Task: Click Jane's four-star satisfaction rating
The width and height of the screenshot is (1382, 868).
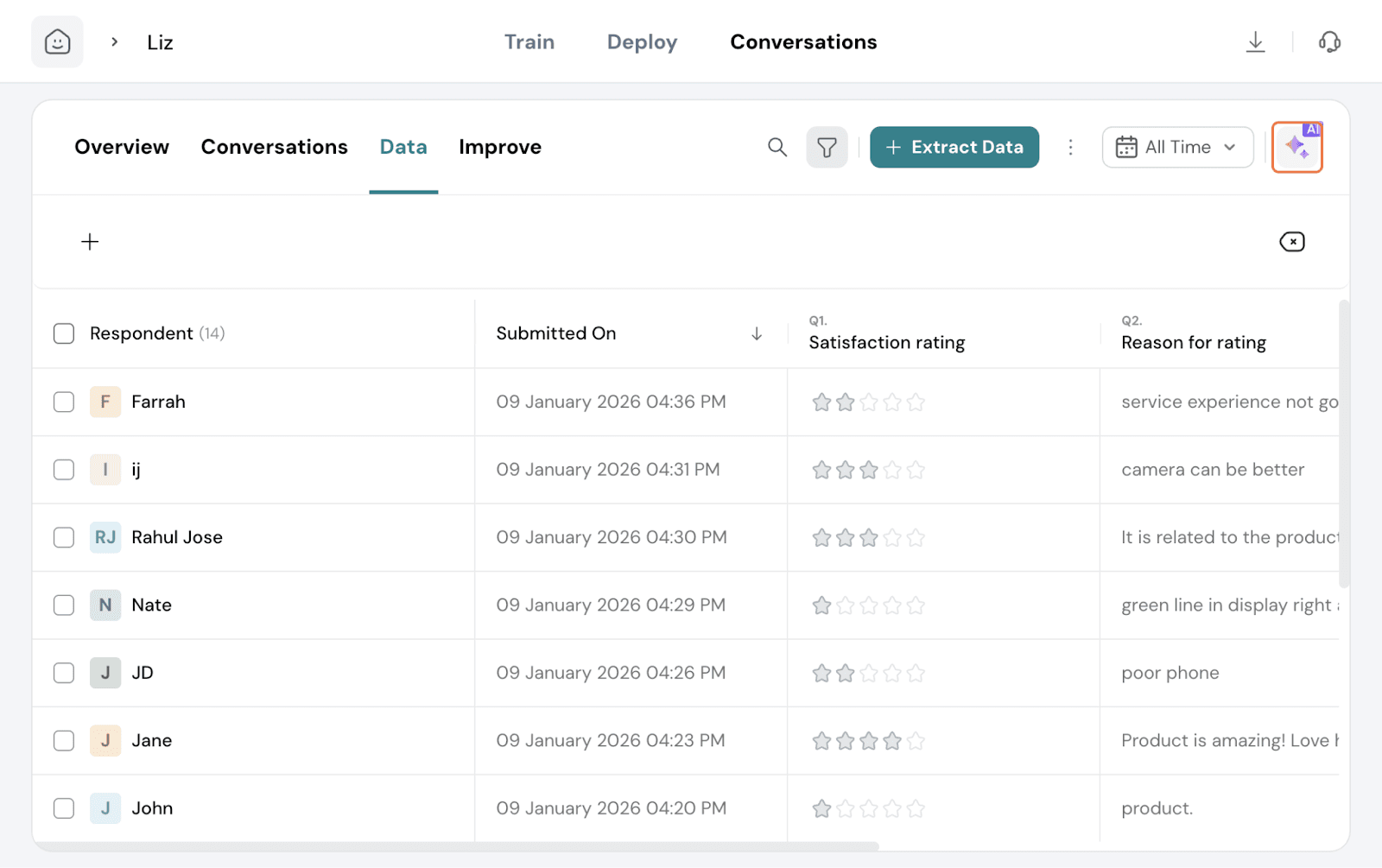Action: pos(868,741)
